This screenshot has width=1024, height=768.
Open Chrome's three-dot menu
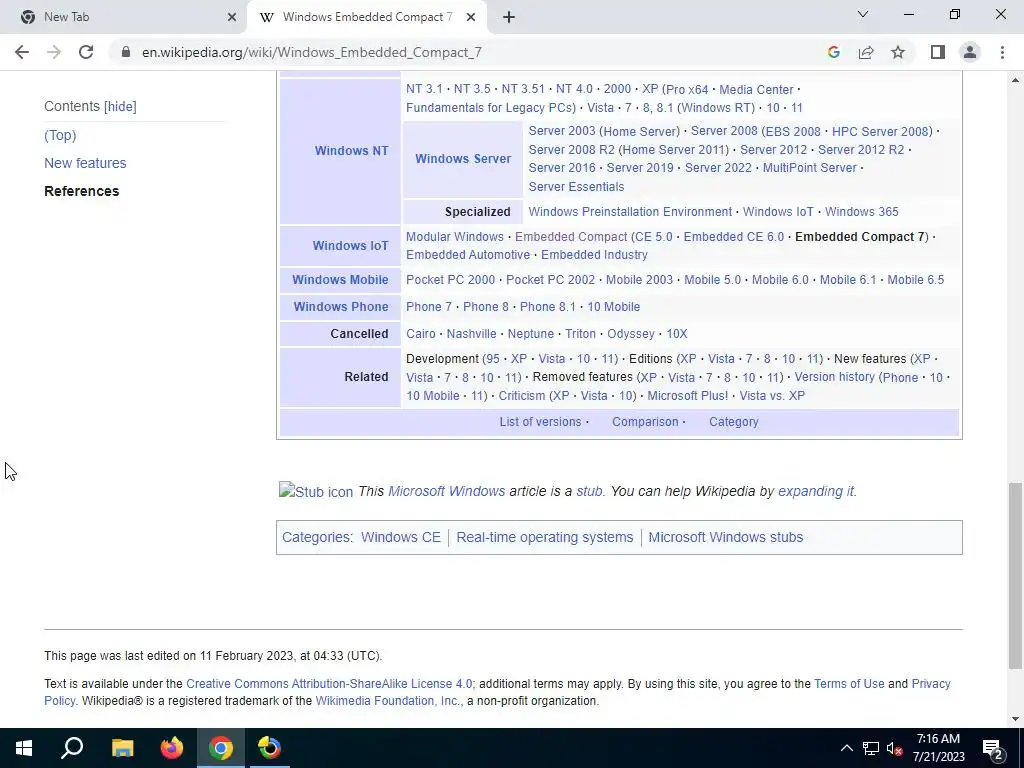pos(1002,52)
